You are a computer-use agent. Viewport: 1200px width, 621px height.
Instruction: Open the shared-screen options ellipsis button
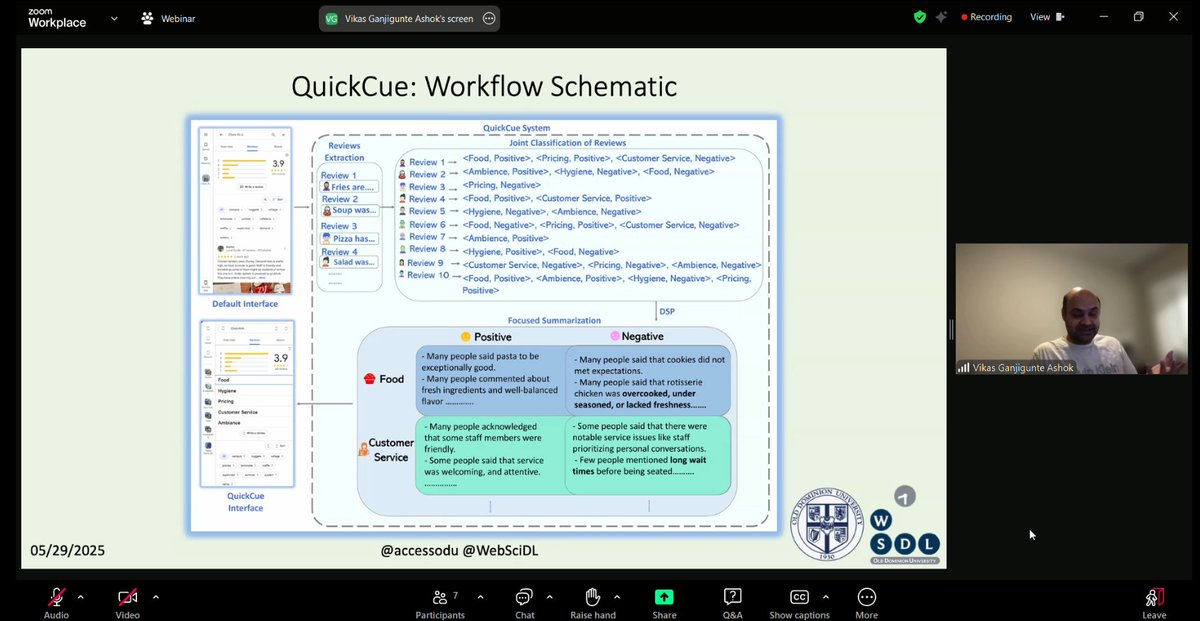click(488, 18)
